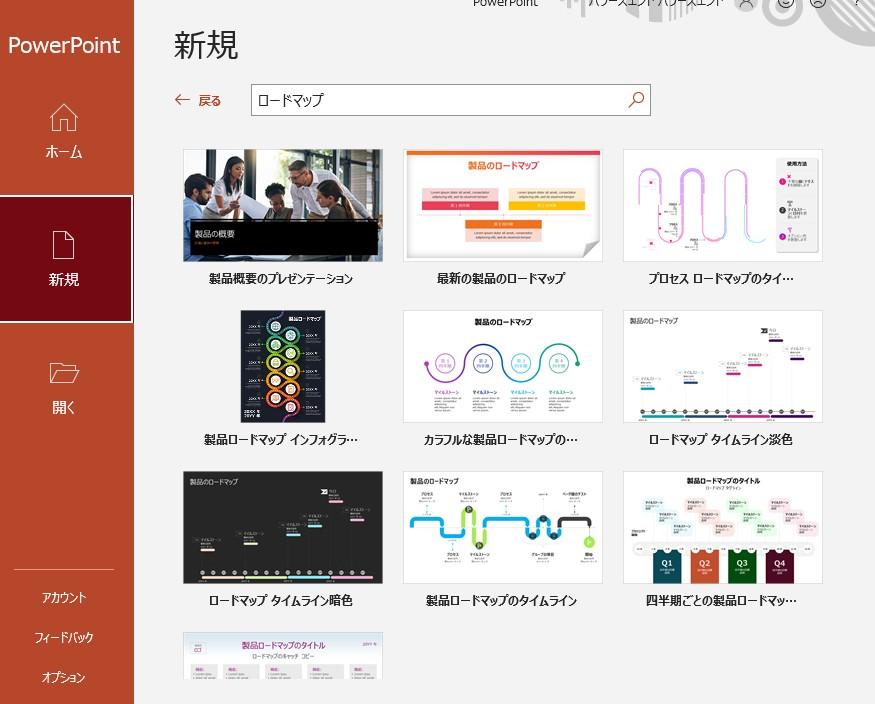The width and height of the screenshot is (875, 704).
Task: Open the 四半期ごとの製品ロードマップ template
Action: 722,527
